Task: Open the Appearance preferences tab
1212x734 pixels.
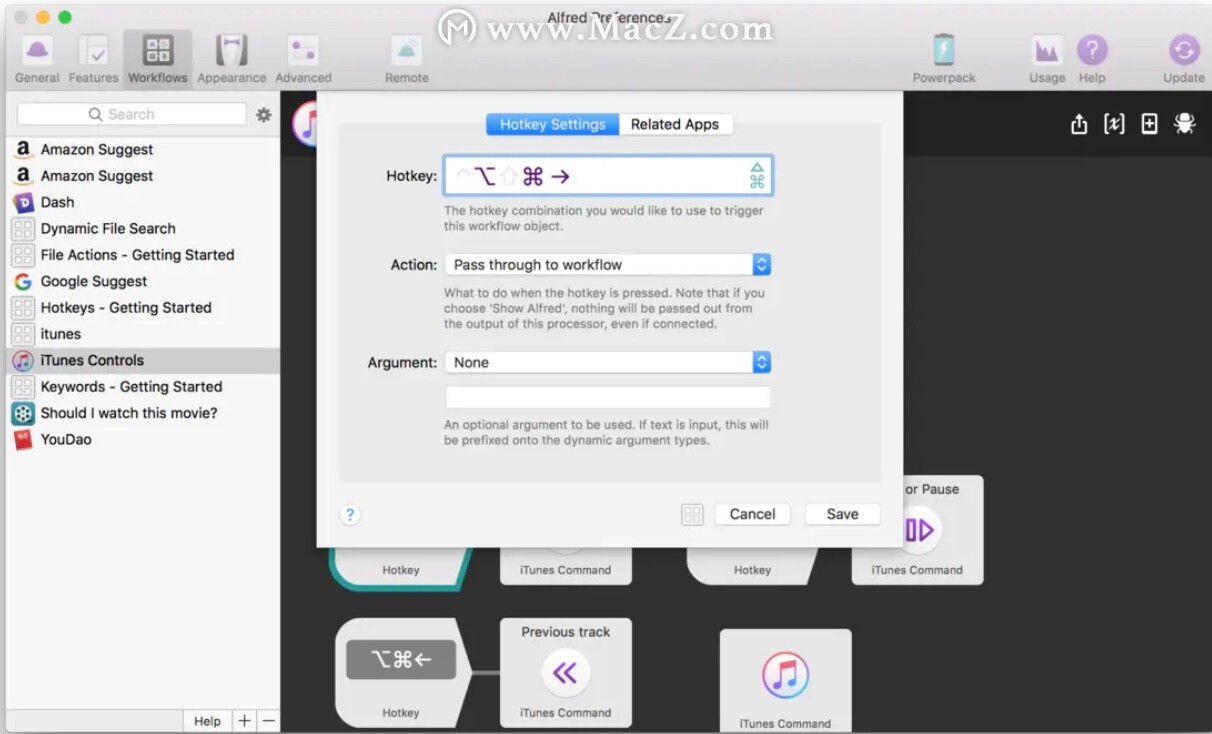Action: click(x=232, y=59)
